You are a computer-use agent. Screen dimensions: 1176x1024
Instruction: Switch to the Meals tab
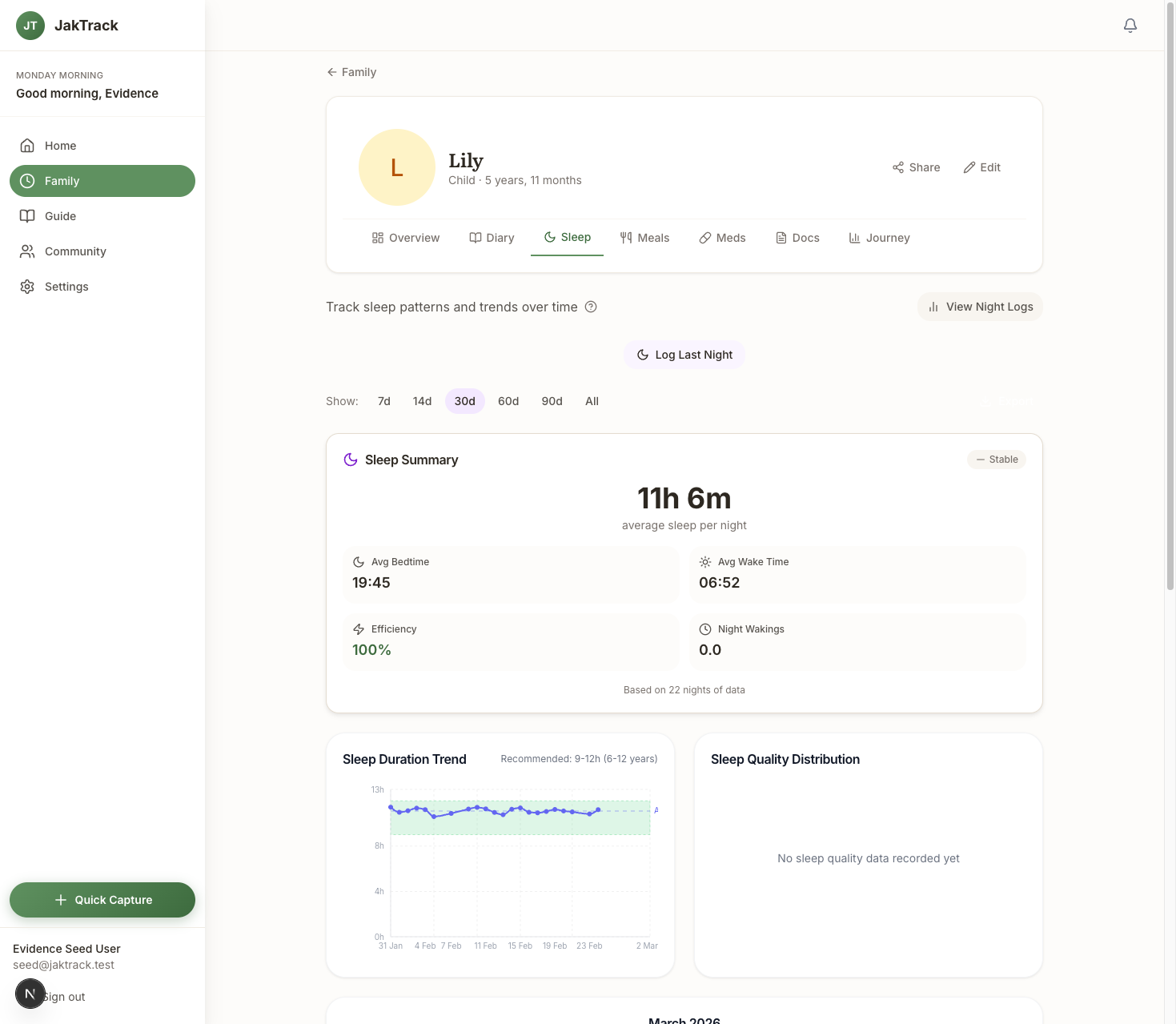pyautogui.click(x=644, y=238)
